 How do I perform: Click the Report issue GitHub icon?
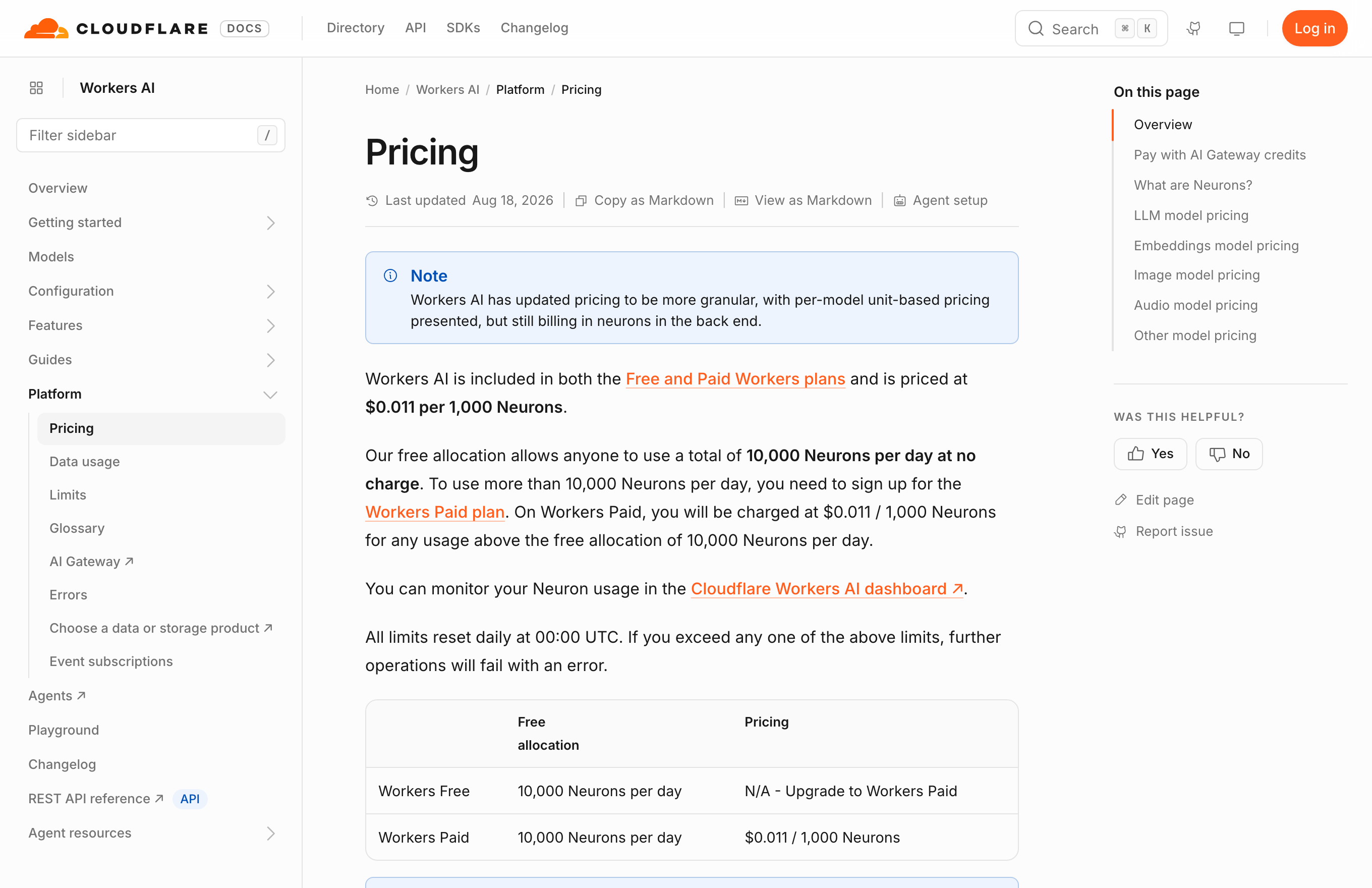click(1121, 531)
